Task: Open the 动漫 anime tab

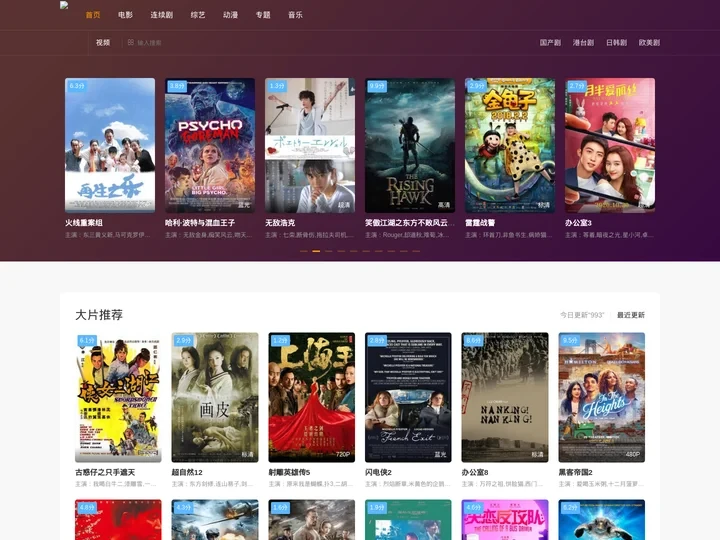Action: tap(231, 15)
